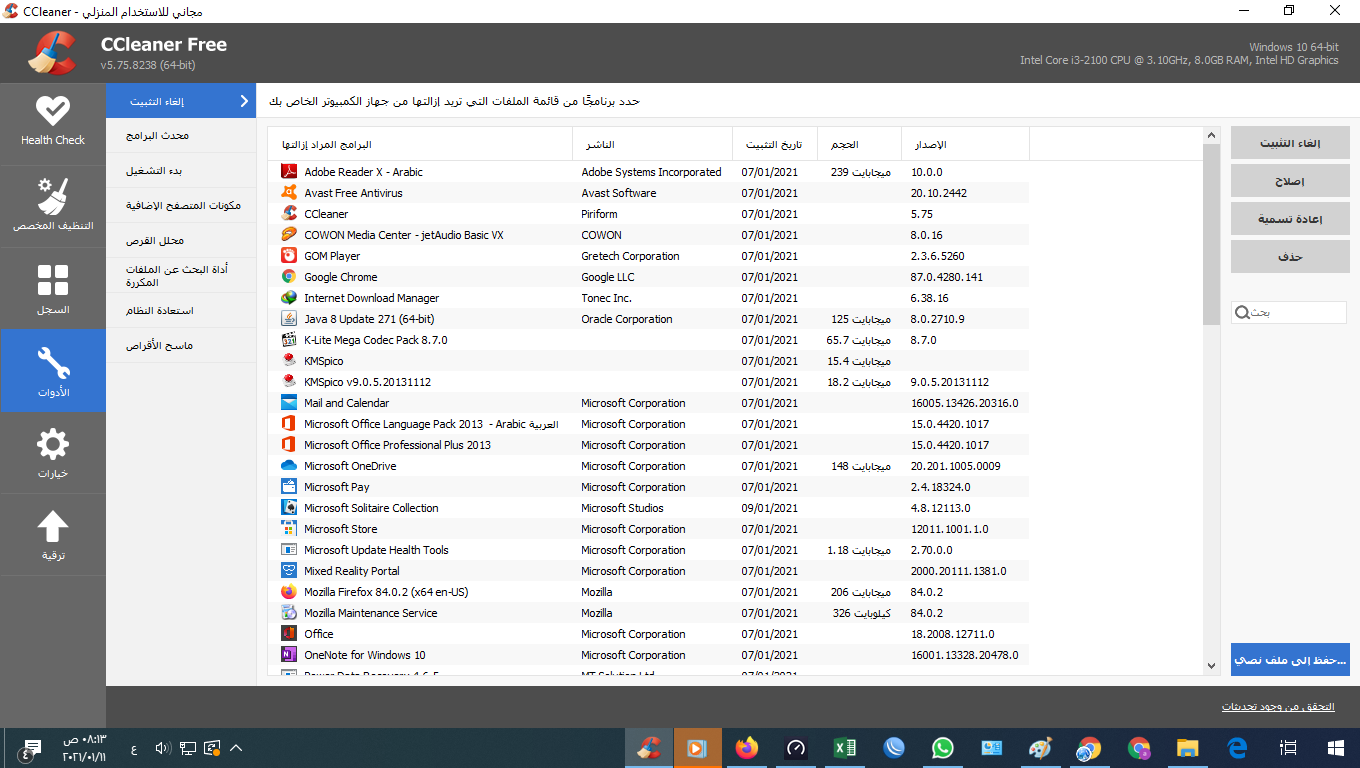Open the إلغاء التثبيت (Uninstall) tool tab

(x=181, y=101)
